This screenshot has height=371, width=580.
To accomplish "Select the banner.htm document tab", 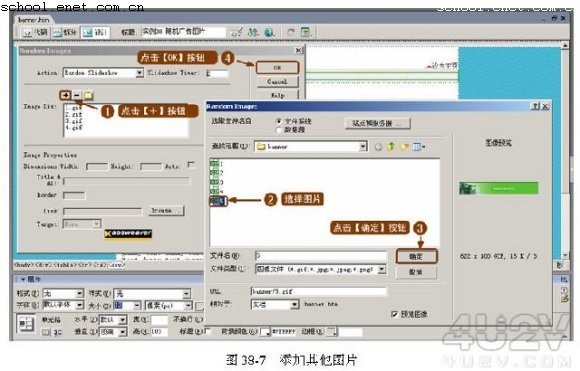I will coord(33,20).
